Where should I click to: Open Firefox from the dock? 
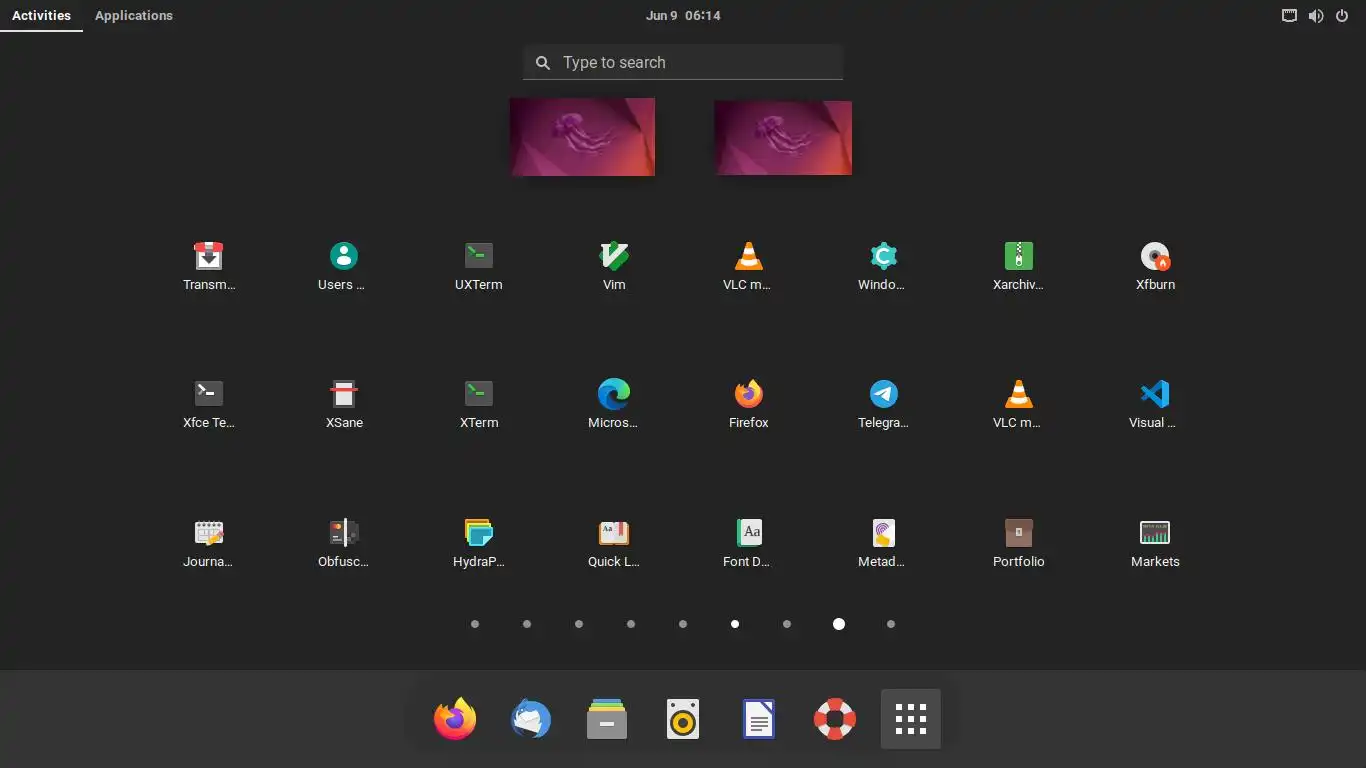tap(455, 719)
